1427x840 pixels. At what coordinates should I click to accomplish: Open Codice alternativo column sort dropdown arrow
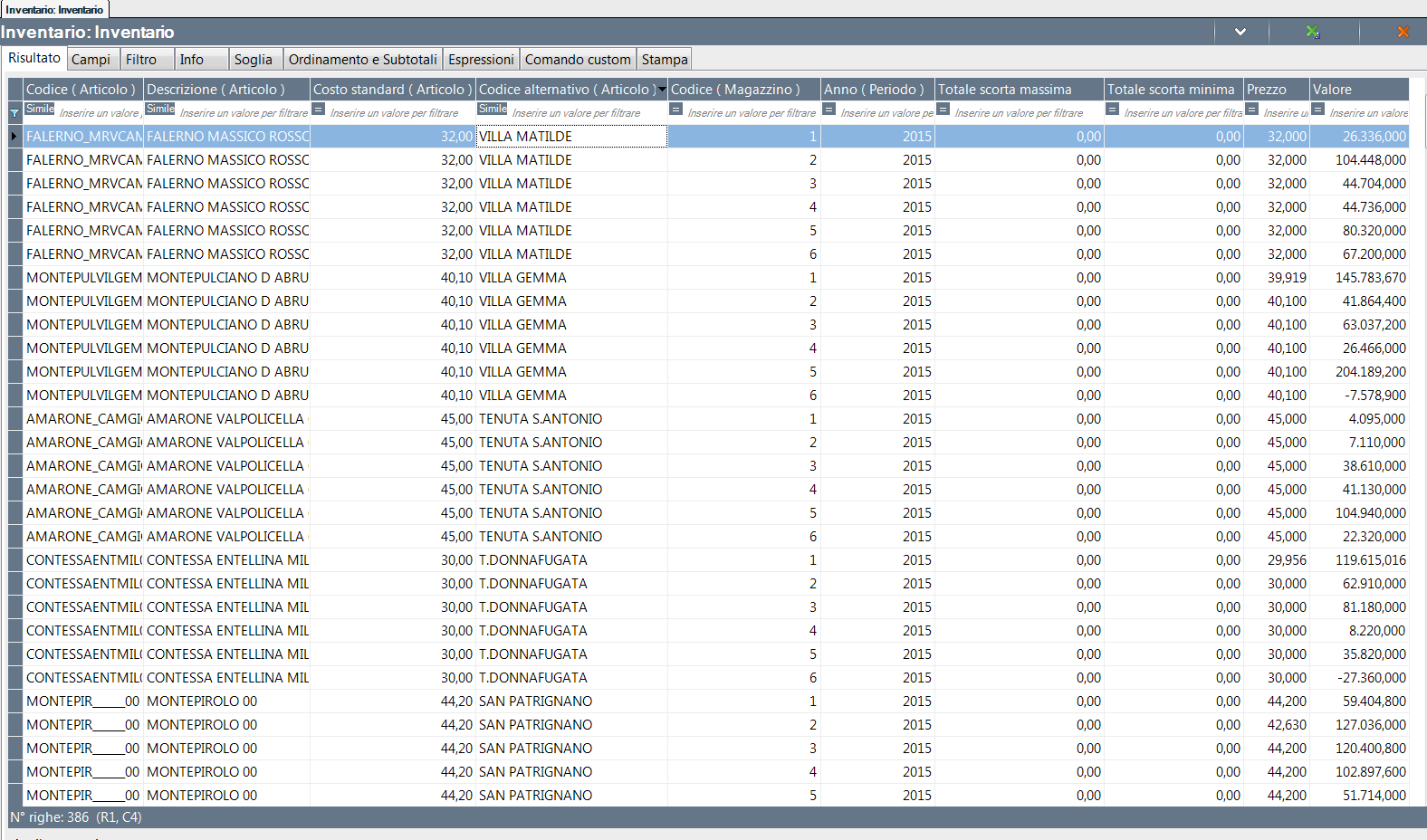(662, 90)
